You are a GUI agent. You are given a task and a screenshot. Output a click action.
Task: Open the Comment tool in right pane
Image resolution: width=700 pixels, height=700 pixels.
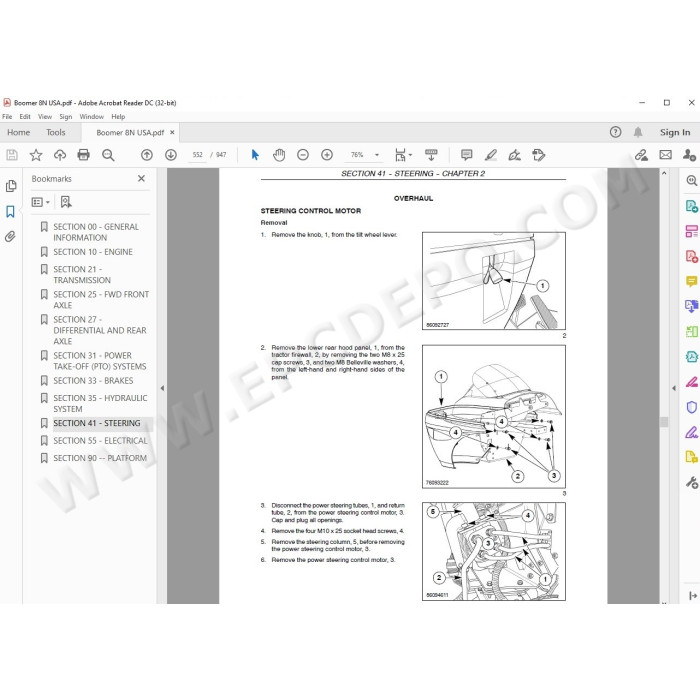click(x=692, y=281)
